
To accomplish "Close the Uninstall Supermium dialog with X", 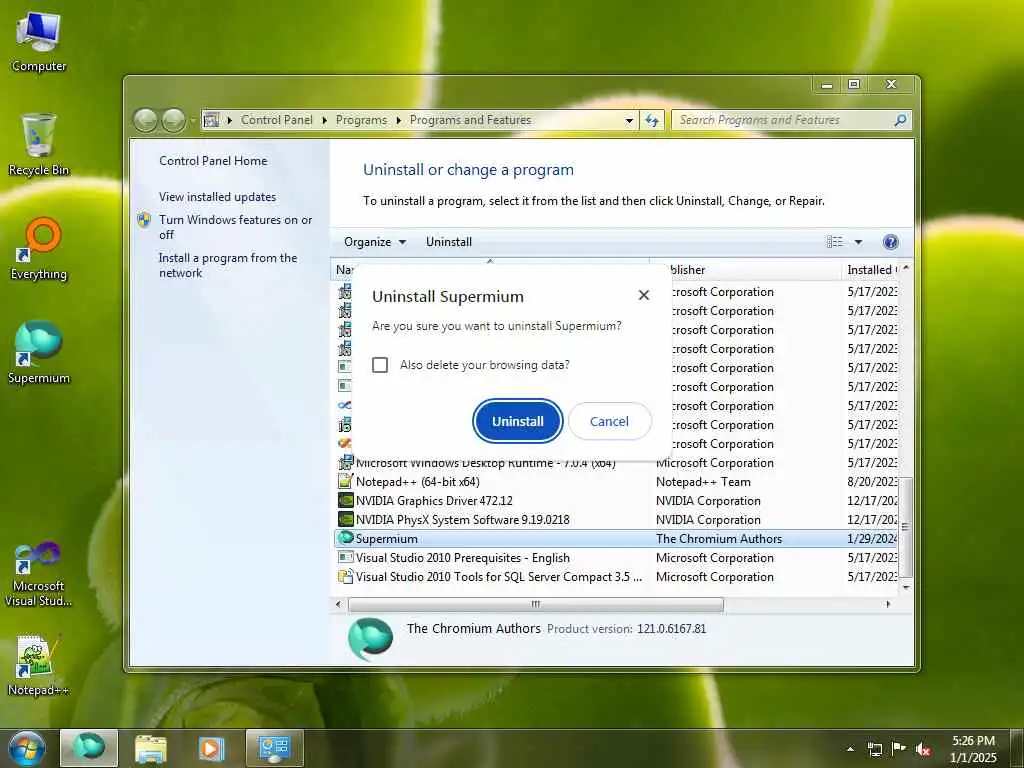I will [x=643, y=295].
